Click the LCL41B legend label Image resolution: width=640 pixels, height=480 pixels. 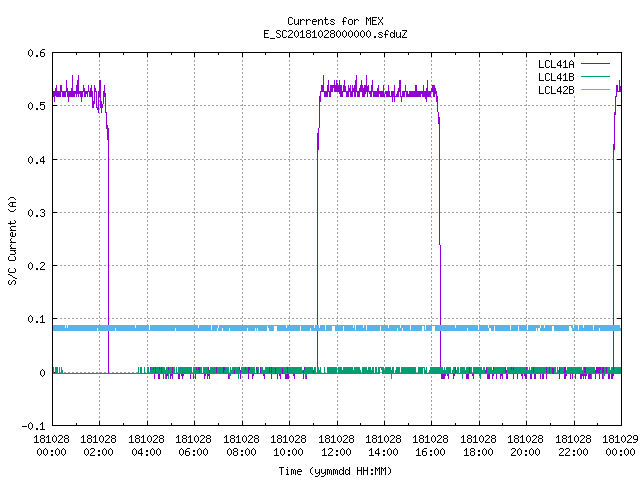click(556, 77)
